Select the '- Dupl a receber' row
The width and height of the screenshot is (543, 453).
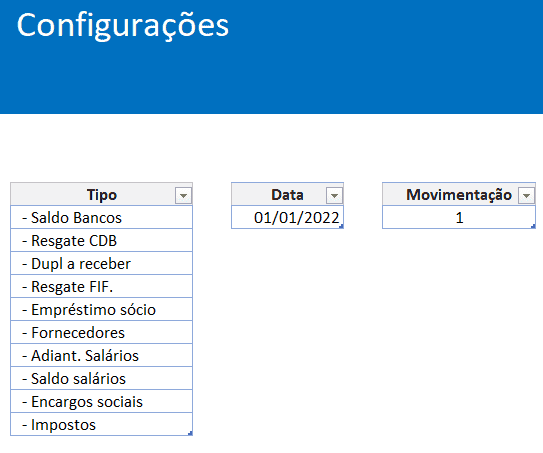(x=101, y=264)
